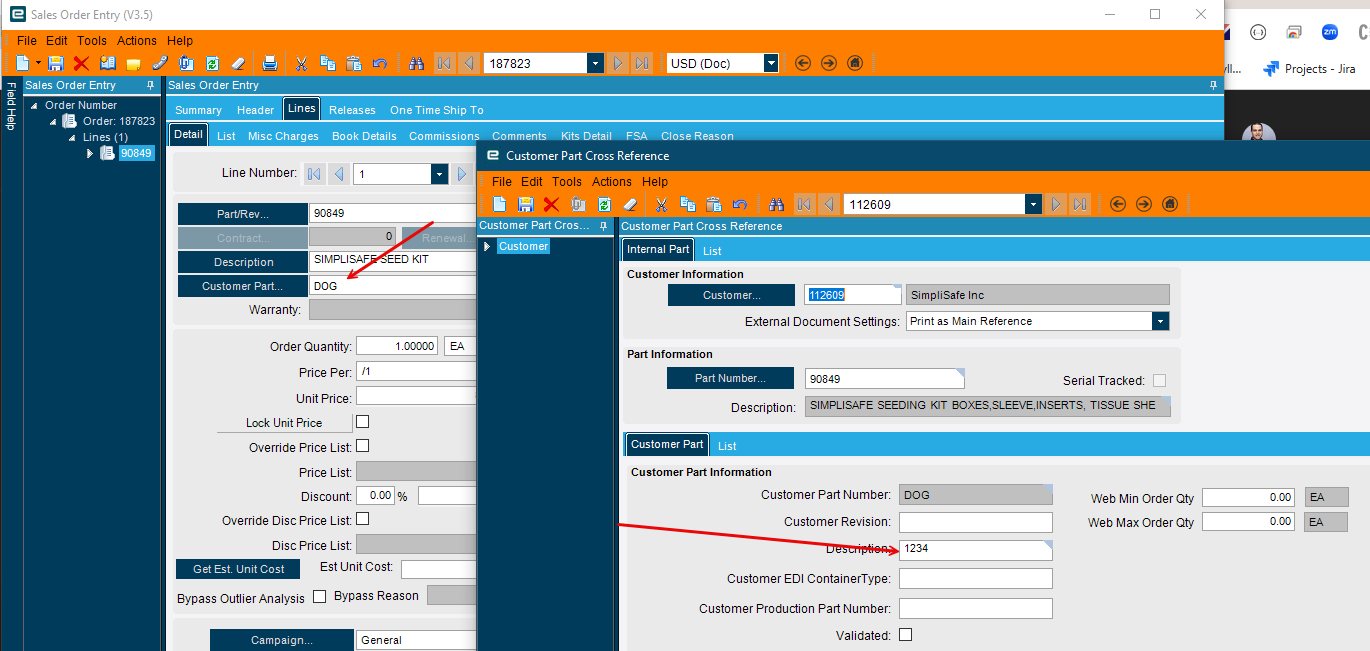
Task: Select tree item 90849 under Lines
Action: (136, 153)
